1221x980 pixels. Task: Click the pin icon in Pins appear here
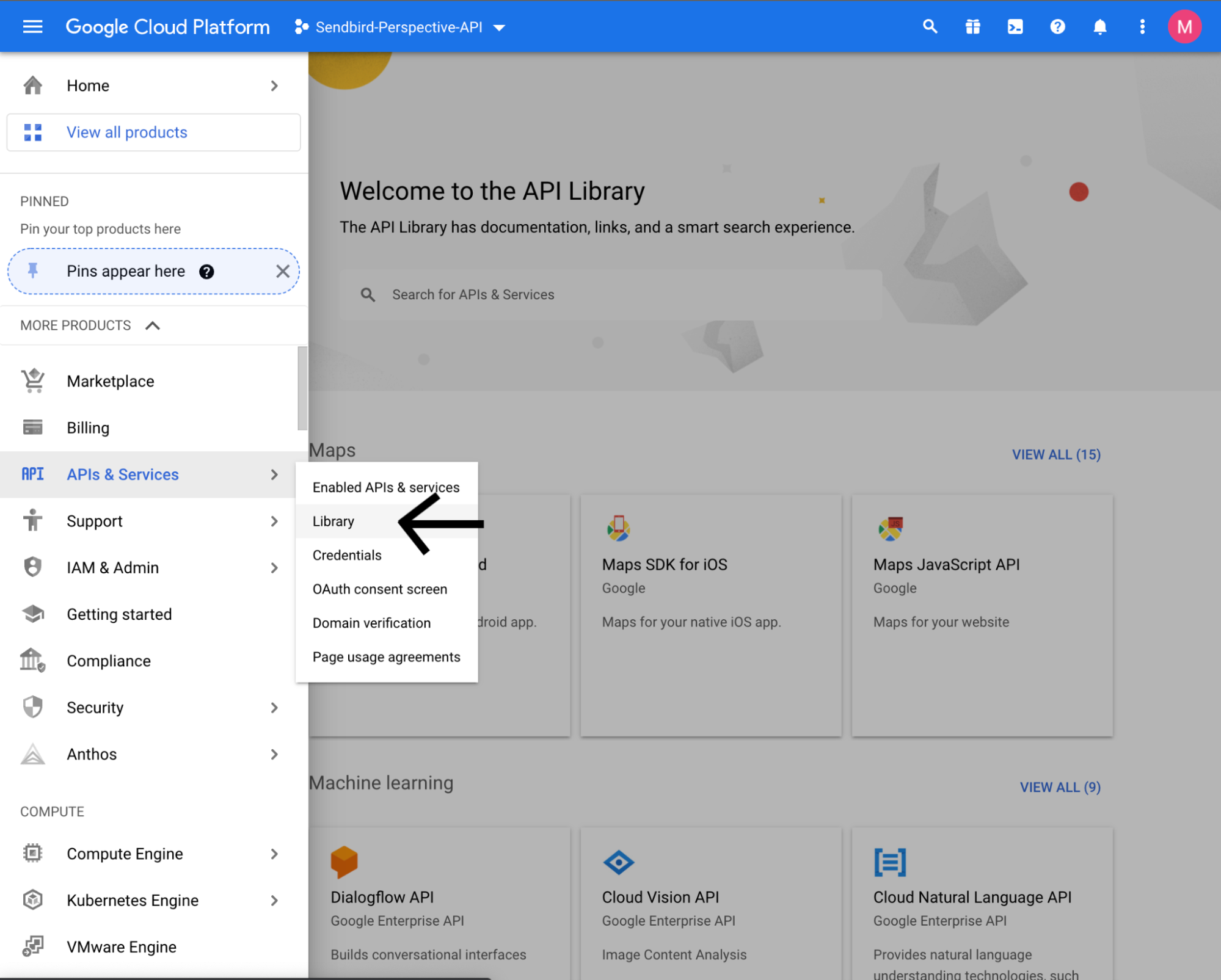pyautogui.click(x=33, y=271)
